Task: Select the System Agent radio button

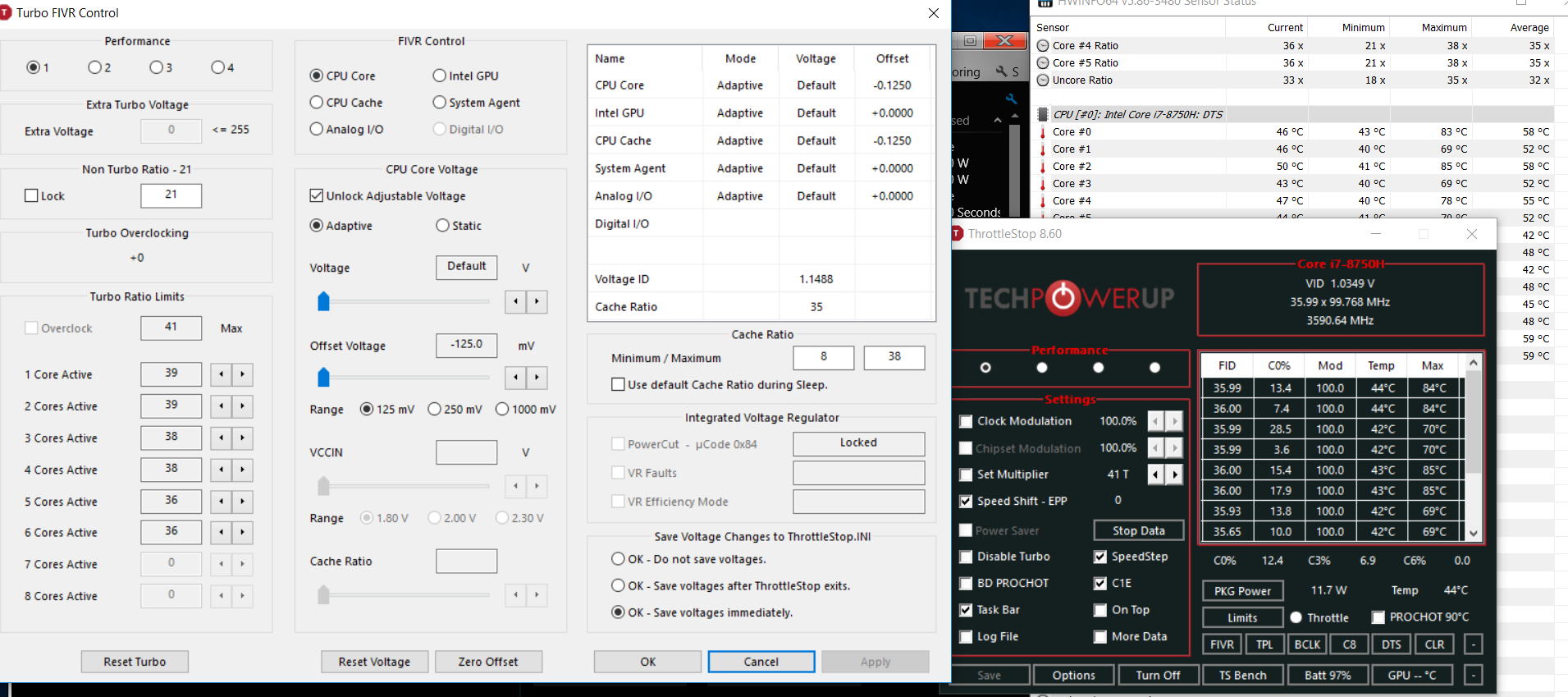Action: tap(440, 103)
